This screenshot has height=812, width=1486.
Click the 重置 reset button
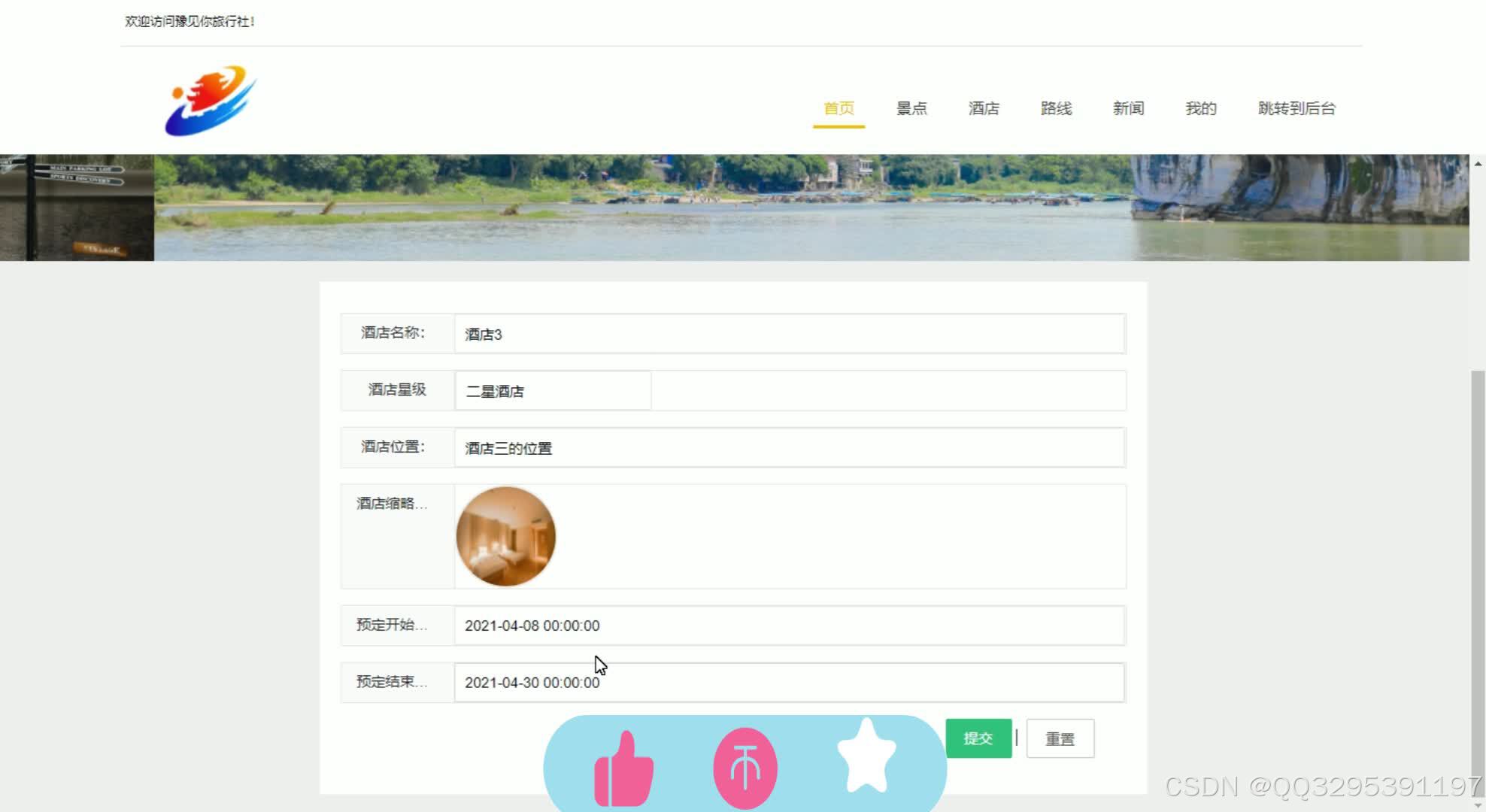(x=1060, y=738)
